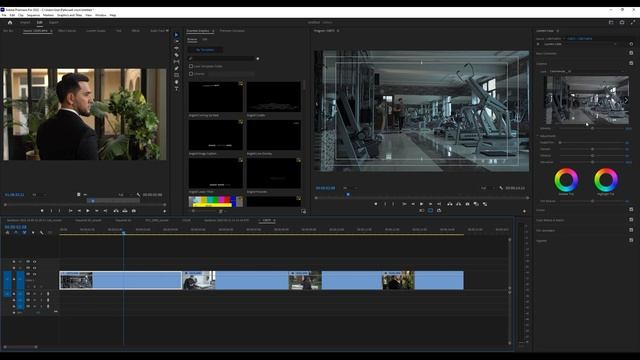640x360 pixels.
Task: Open Edit tab in Essential Graphics
Action: (x=204, y=39)
